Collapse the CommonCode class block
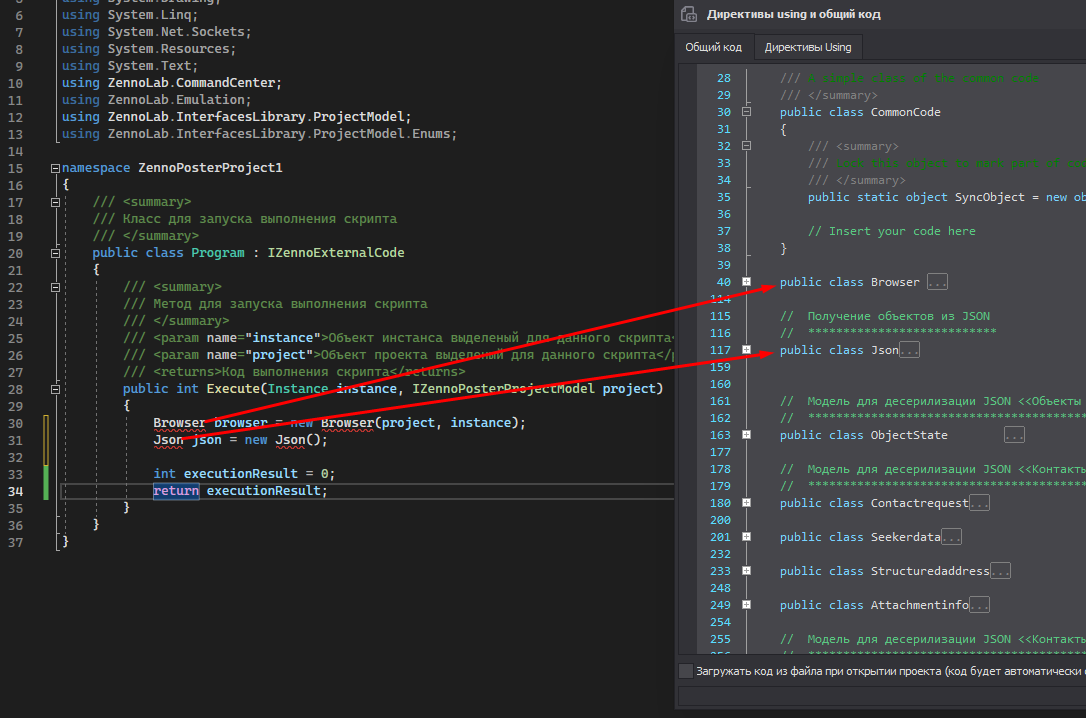 747,111
